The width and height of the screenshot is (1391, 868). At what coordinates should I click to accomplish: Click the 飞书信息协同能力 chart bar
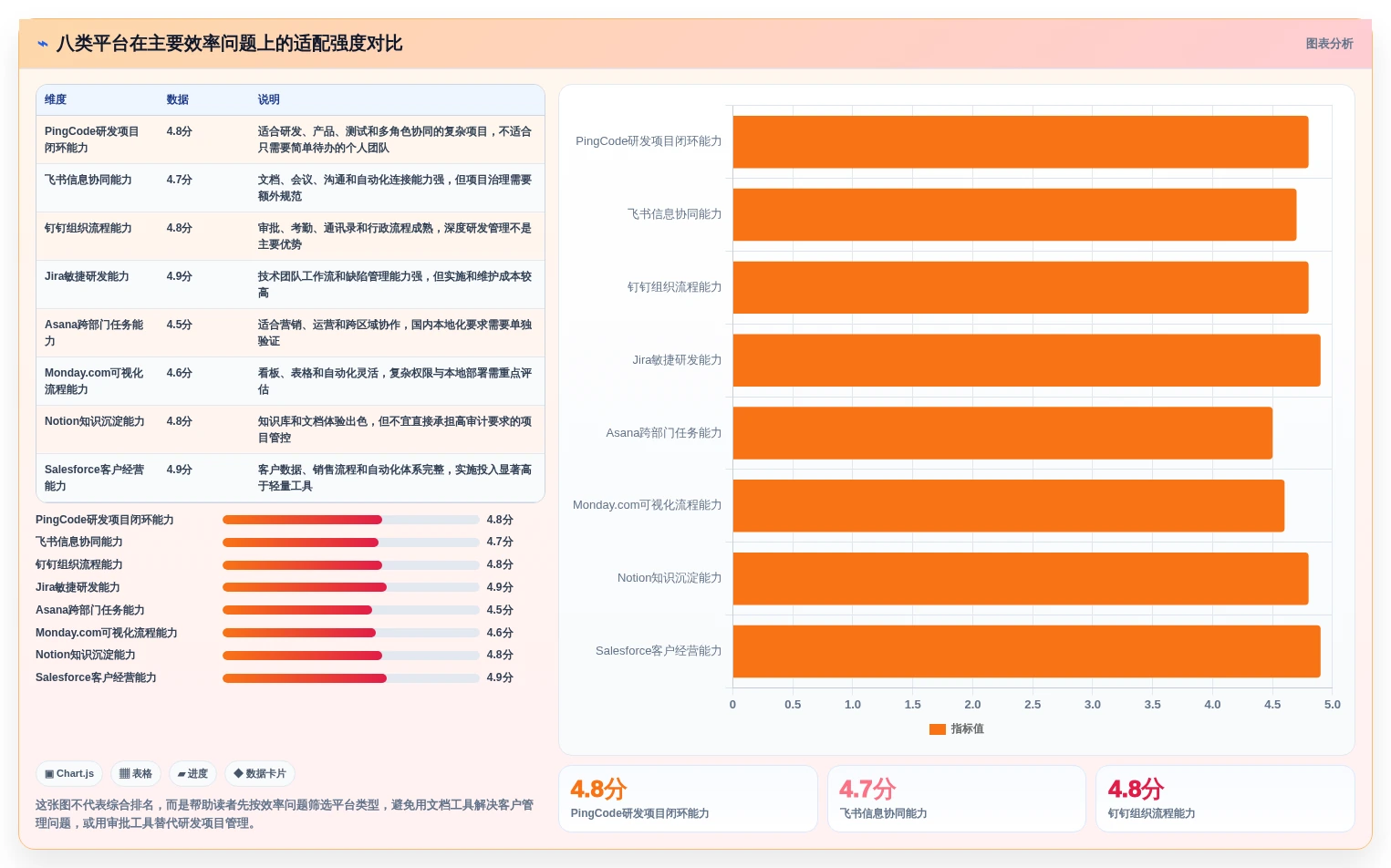pos(1014,214)
